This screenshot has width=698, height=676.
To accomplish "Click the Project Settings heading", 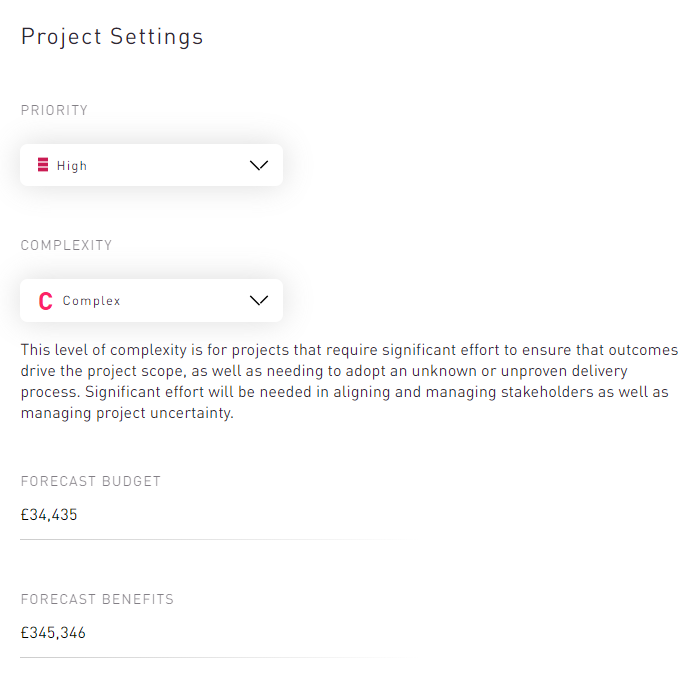I will pyautogui.click(x=112, y=37).
